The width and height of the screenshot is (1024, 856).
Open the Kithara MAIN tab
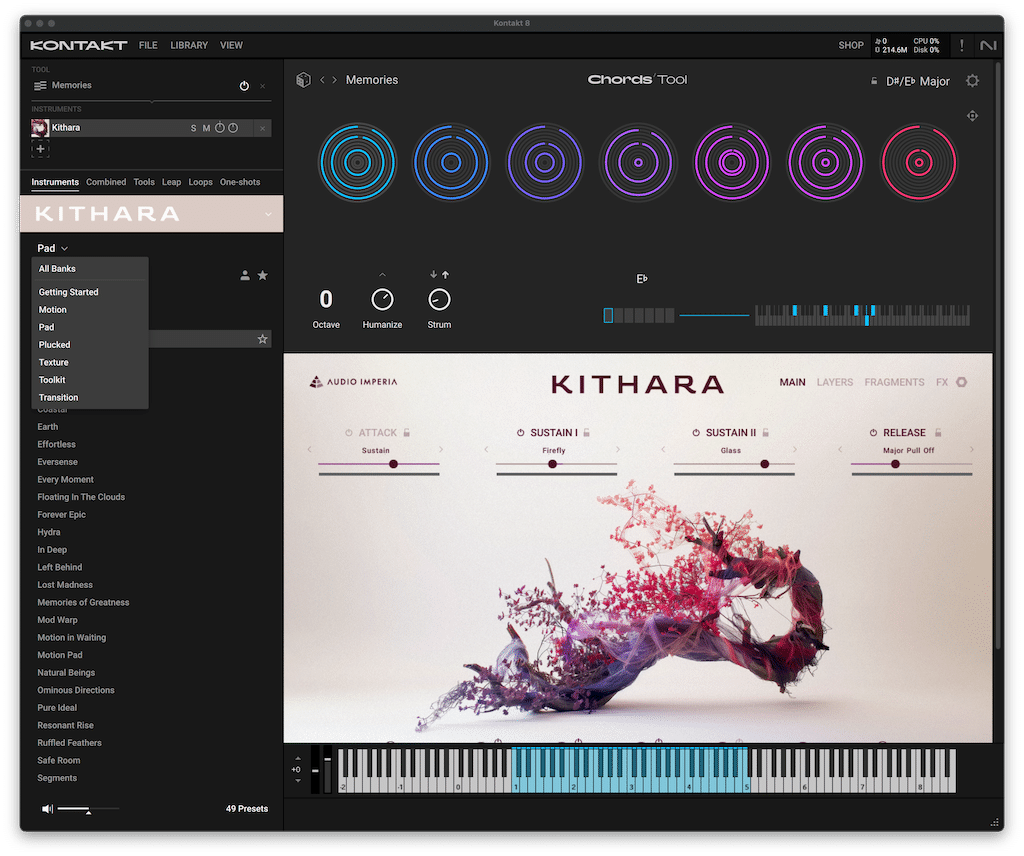pos(792,383)
